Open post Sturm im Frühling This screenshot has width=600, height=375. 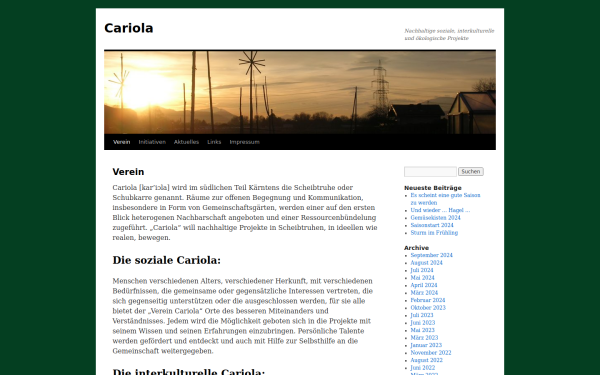point(434,233)
